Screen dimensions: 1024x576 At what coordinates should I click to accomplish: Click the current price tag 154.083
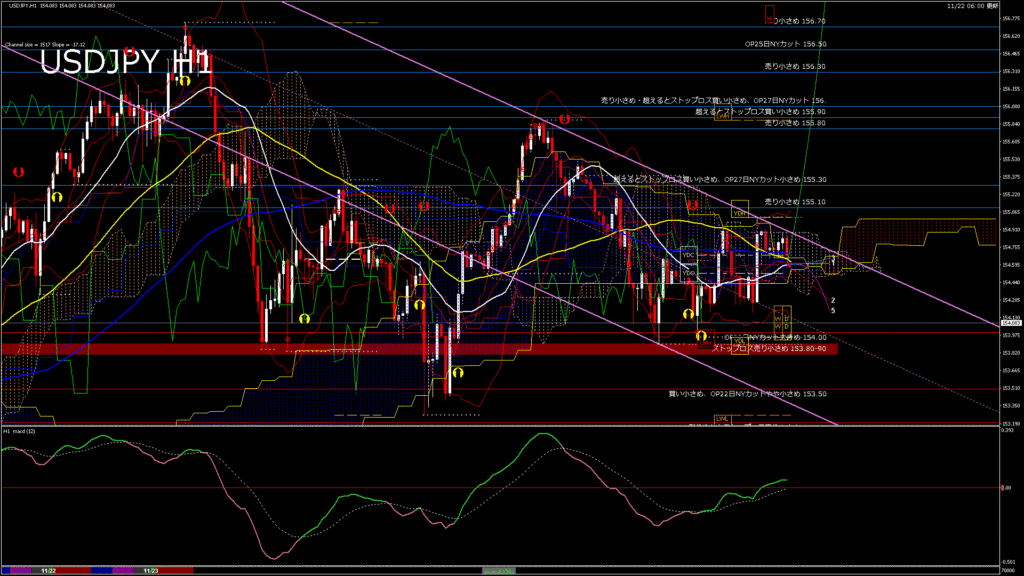pos(1010,323)
